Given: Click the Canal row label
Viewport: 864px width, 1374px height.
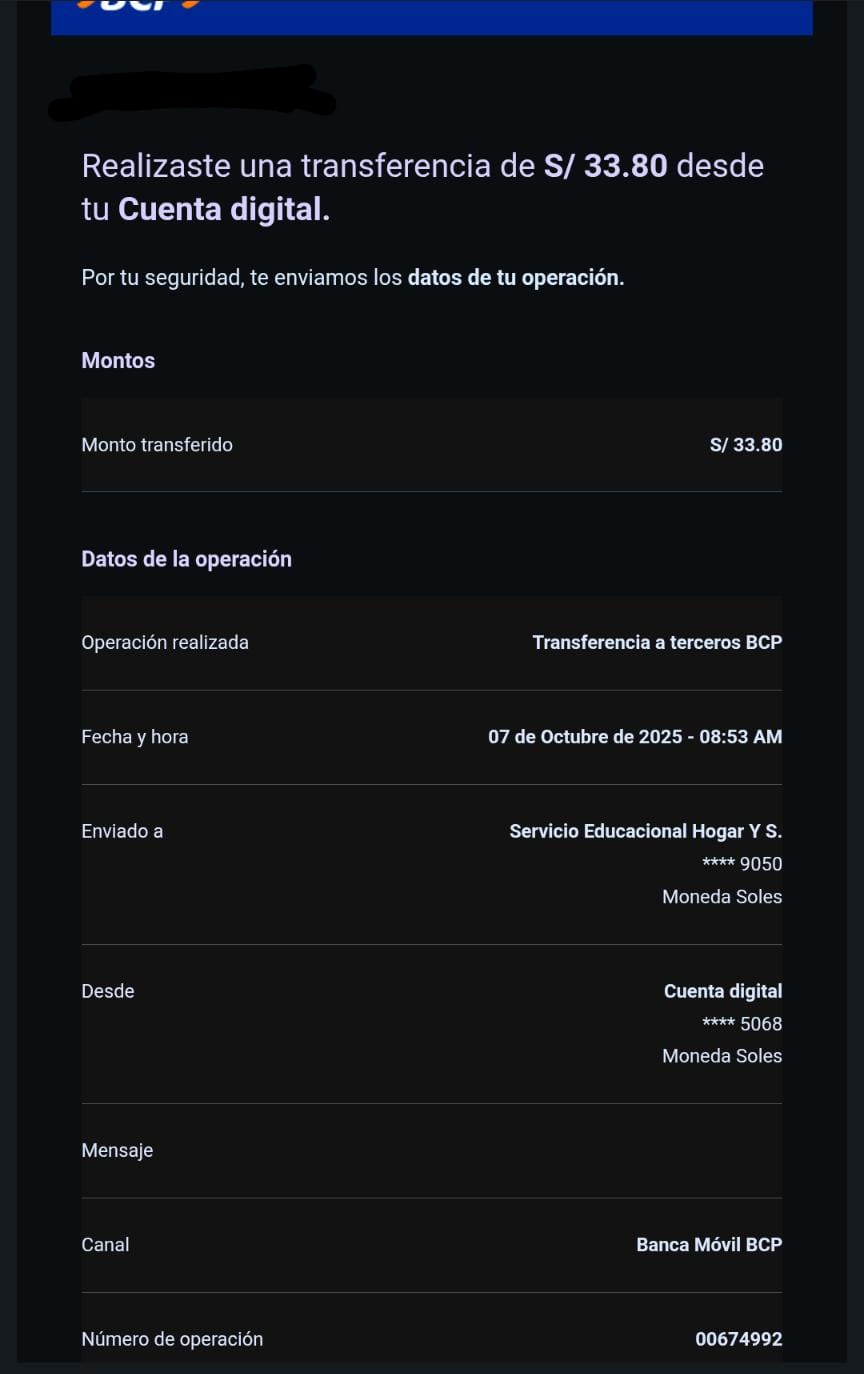Looking at the screenshot, I should tap(105, 1245).
